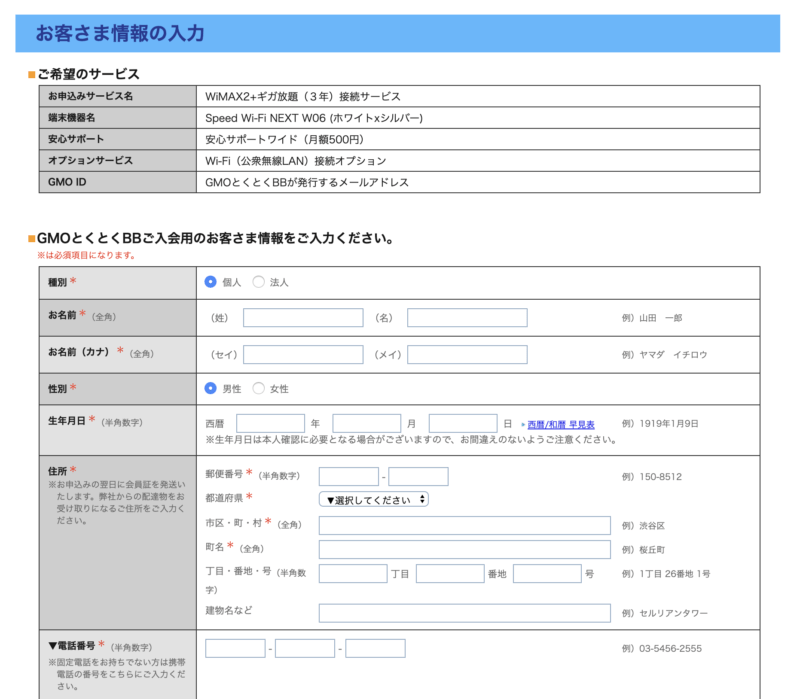
Task: Click the first name (名) input field
Action: (465, 316)
